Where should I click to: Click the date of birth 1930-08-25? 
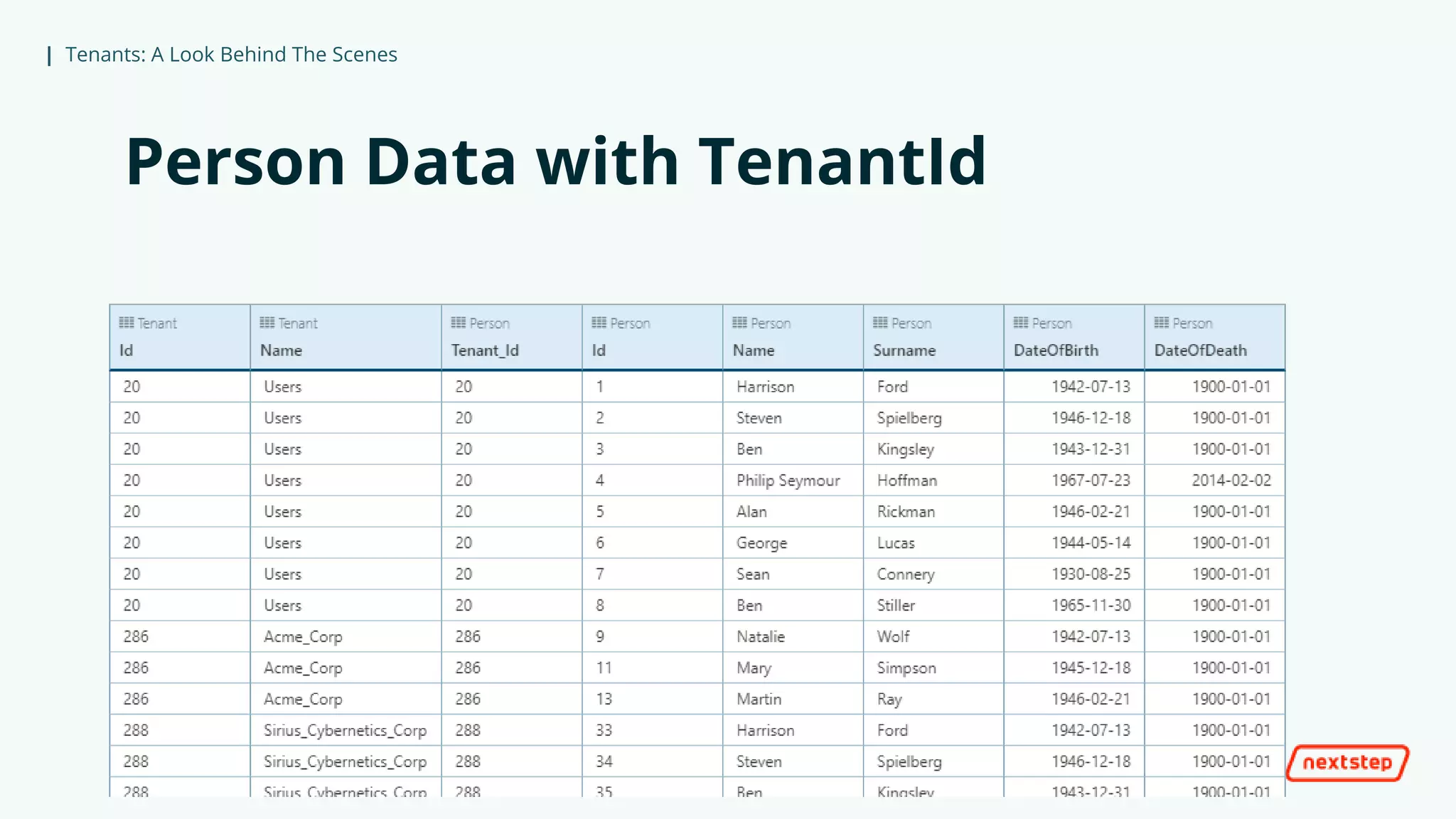[x=1091, y=574]
